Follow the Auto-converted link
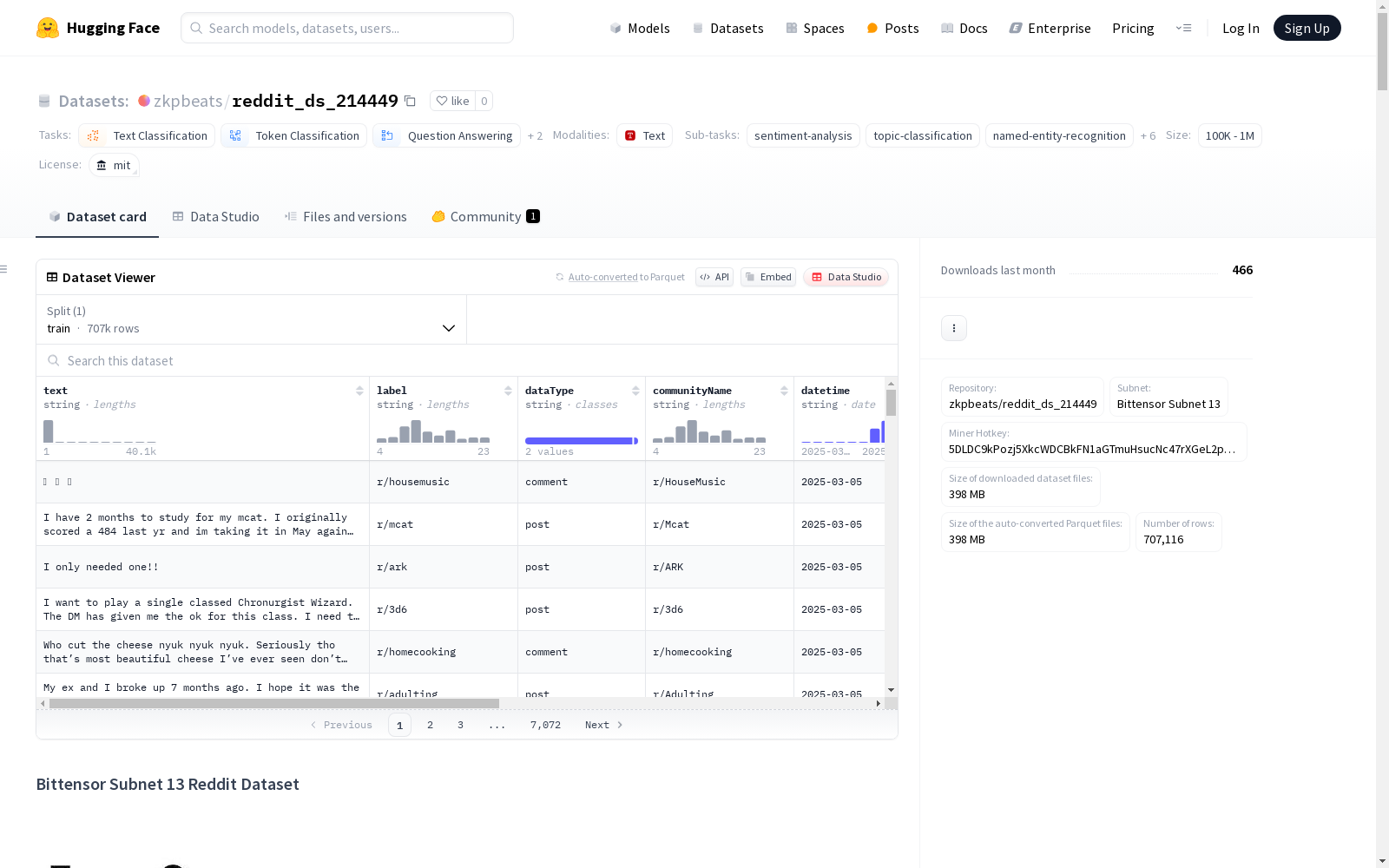 (x=603, y=277)
